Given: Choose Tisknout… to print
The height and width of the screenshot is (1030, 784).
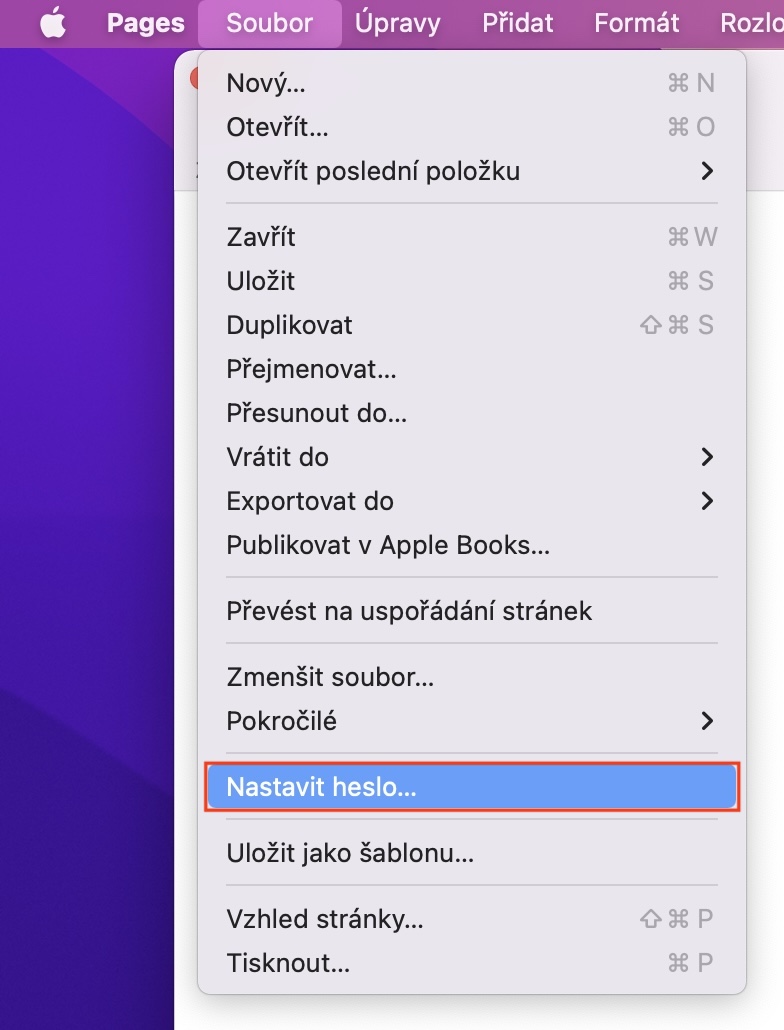Looking at the screenshot, I should (x=288, y=963).
